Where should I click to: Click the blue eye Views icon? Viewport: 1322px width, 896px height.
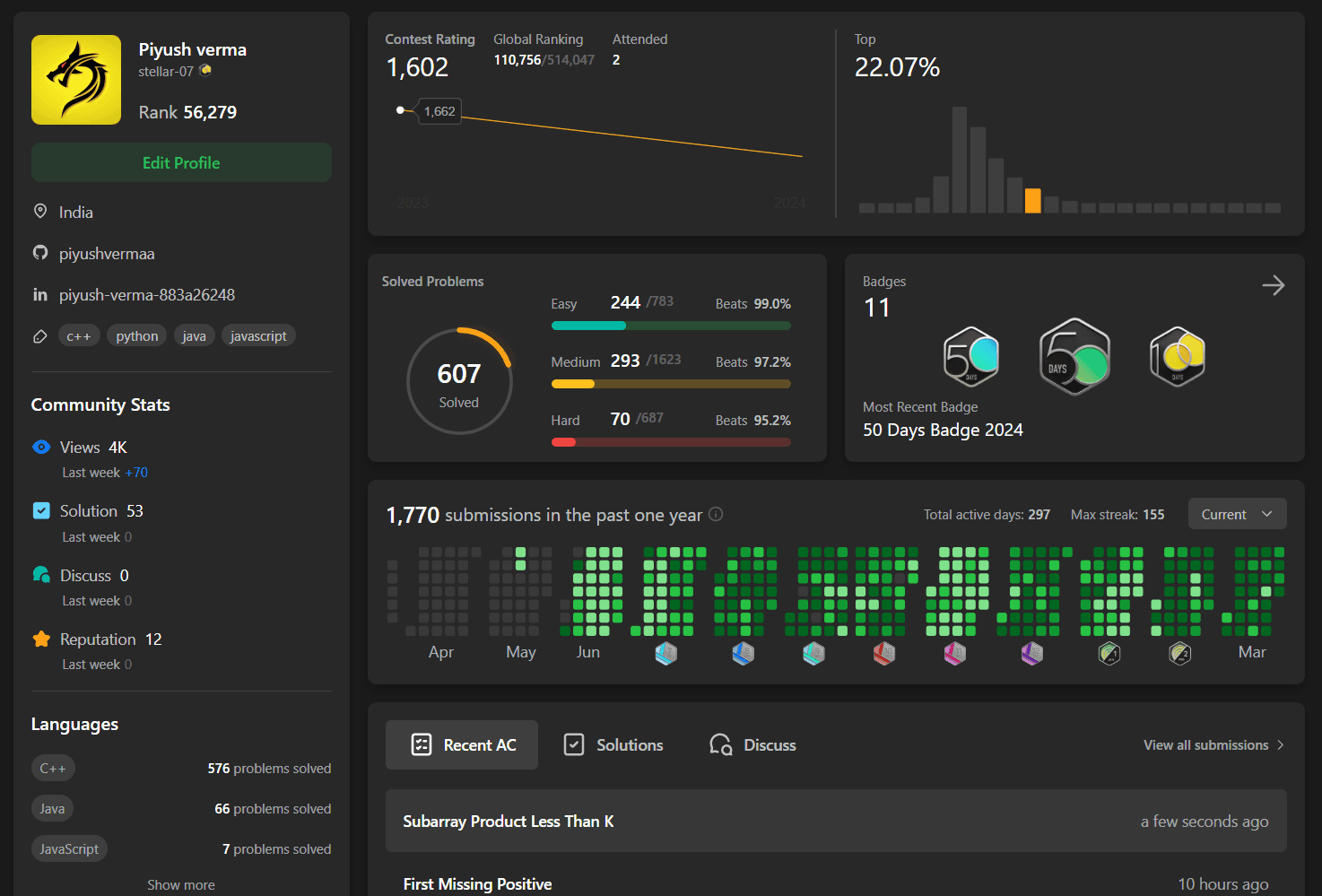[x=41, y=447]
